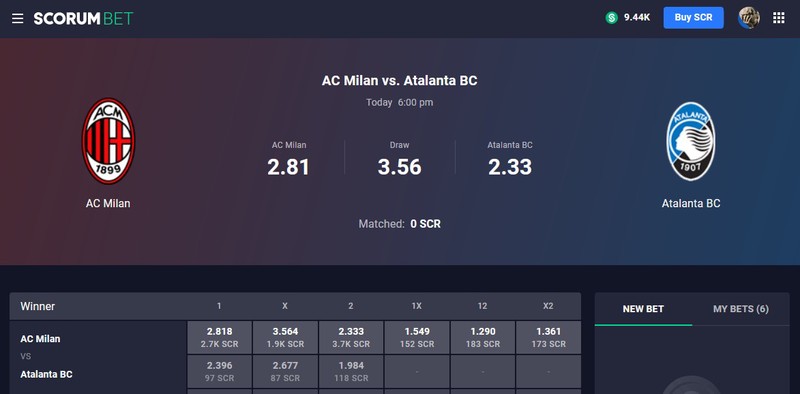Select draw odds 3.564
800x394 pixels.
tap(285, 337)
